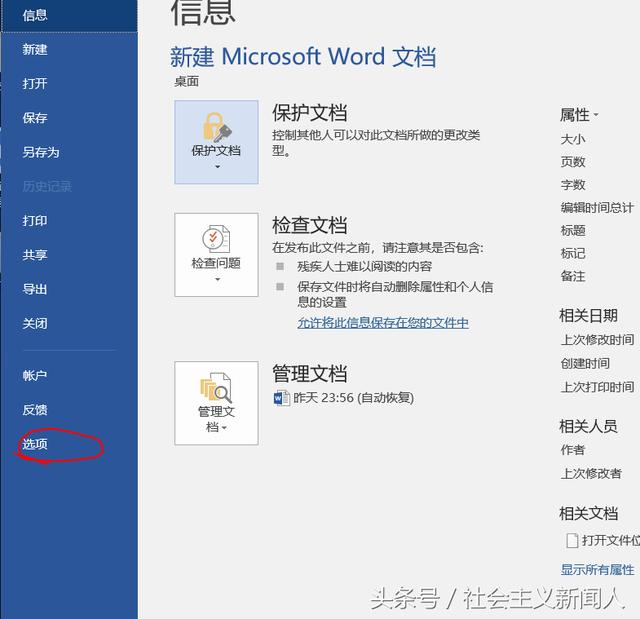Image resolution: width=640 pixels, height=619 pixels.
Task: Click the blank file icon by 打开文件位置
Action: pyautogui.click(x=572, y=540)
